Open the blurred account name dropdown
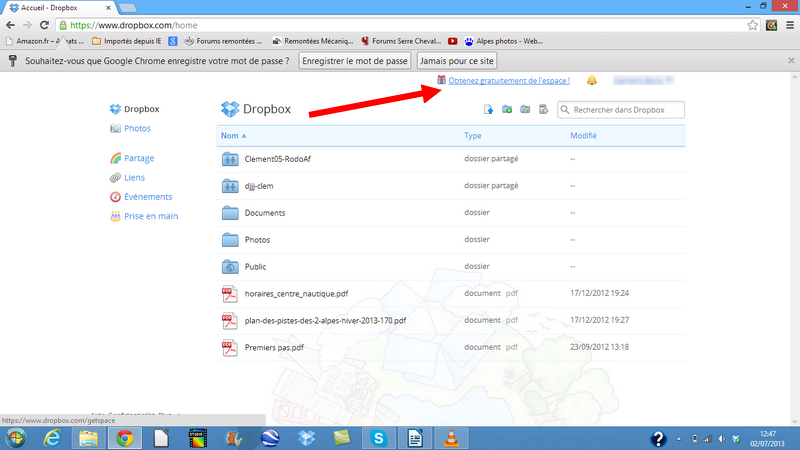This screenshot has height=450, width=800. 643,80
